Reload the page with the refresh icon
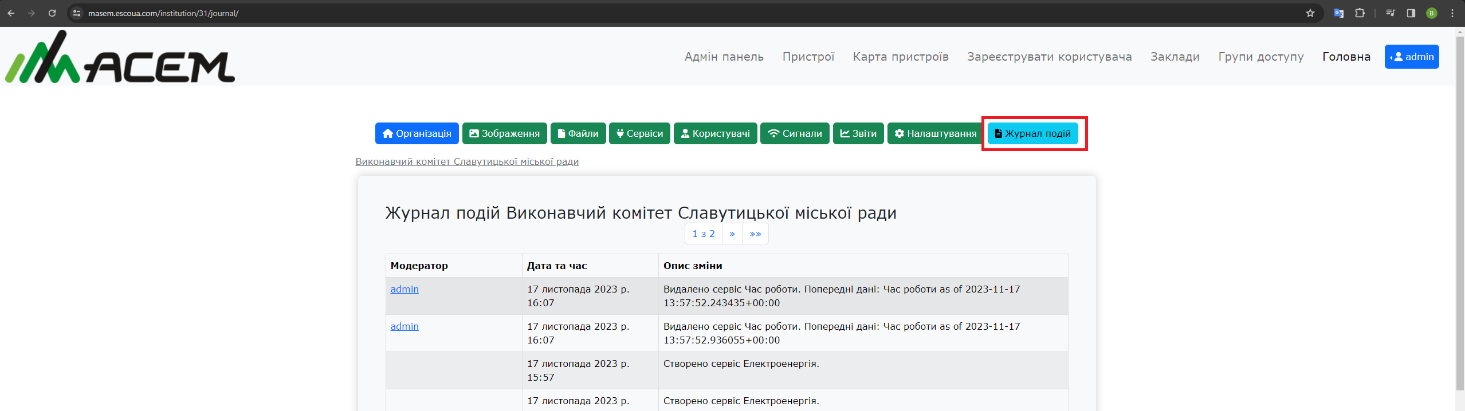1465x411 pixels. pos(51,13)
